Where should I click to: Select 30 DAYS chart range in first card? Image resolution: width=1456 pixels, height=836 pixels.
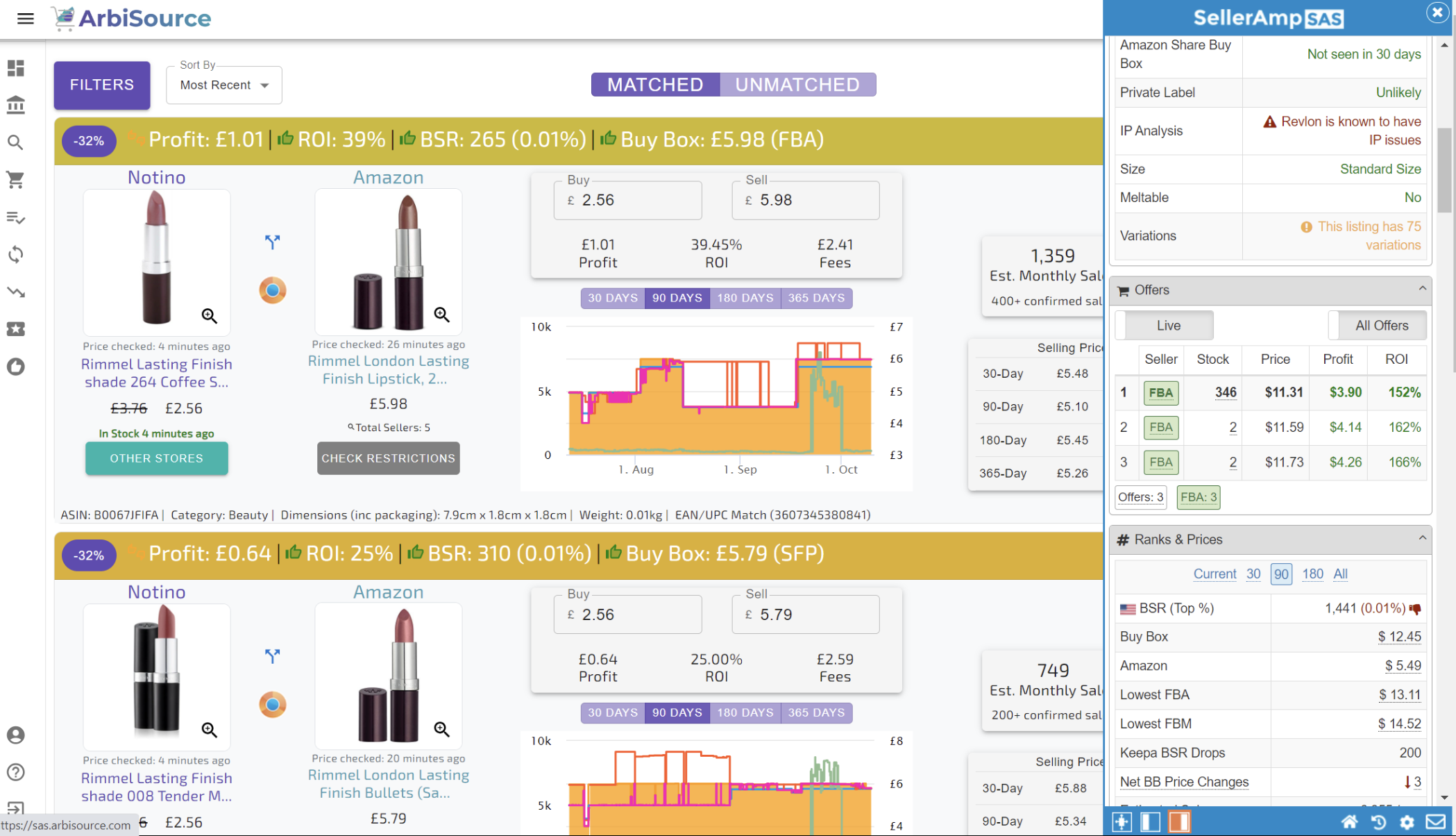point(613,298)
